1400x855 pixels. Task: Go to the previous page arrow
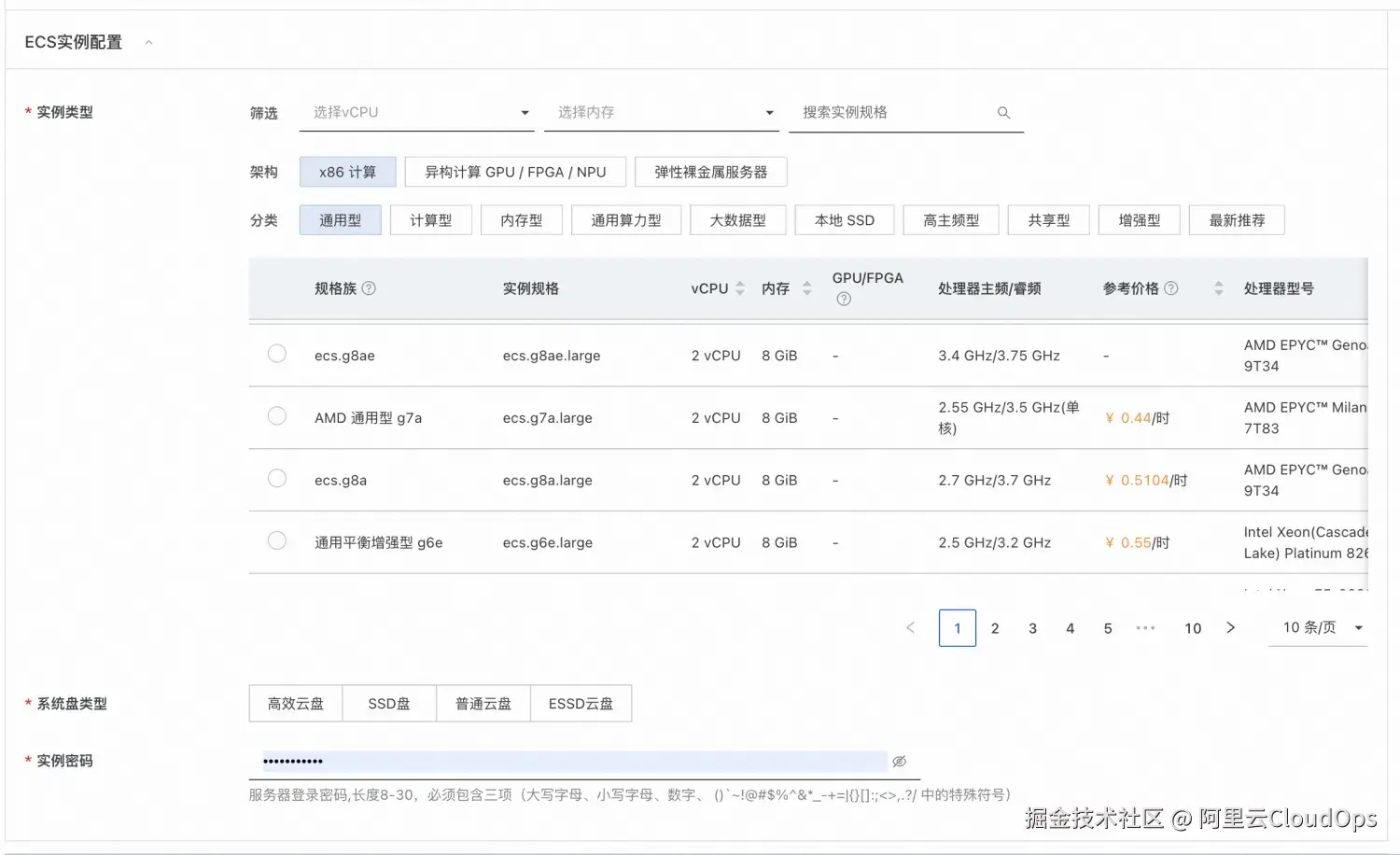911,627
